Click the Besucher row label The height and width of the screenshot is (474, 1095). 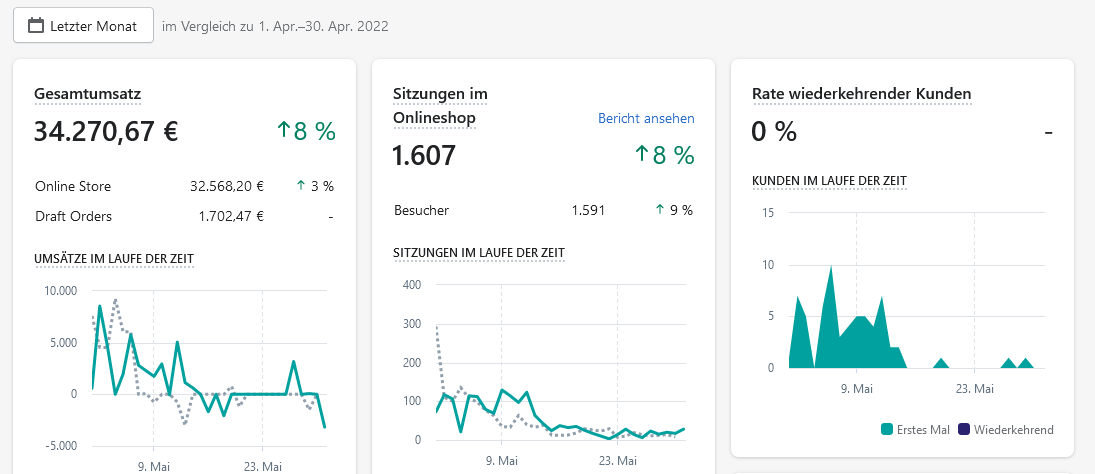pos(422,210)
